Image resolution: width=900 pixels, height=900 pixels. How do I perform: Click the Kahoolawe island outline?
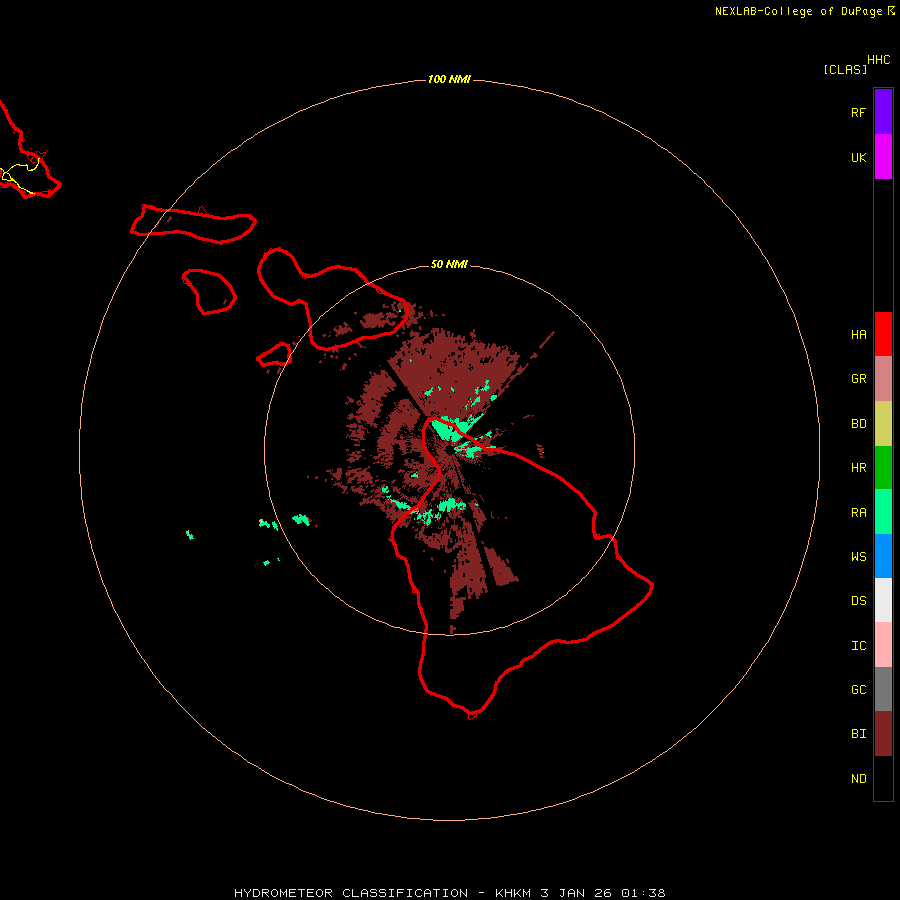coord(274,355)
